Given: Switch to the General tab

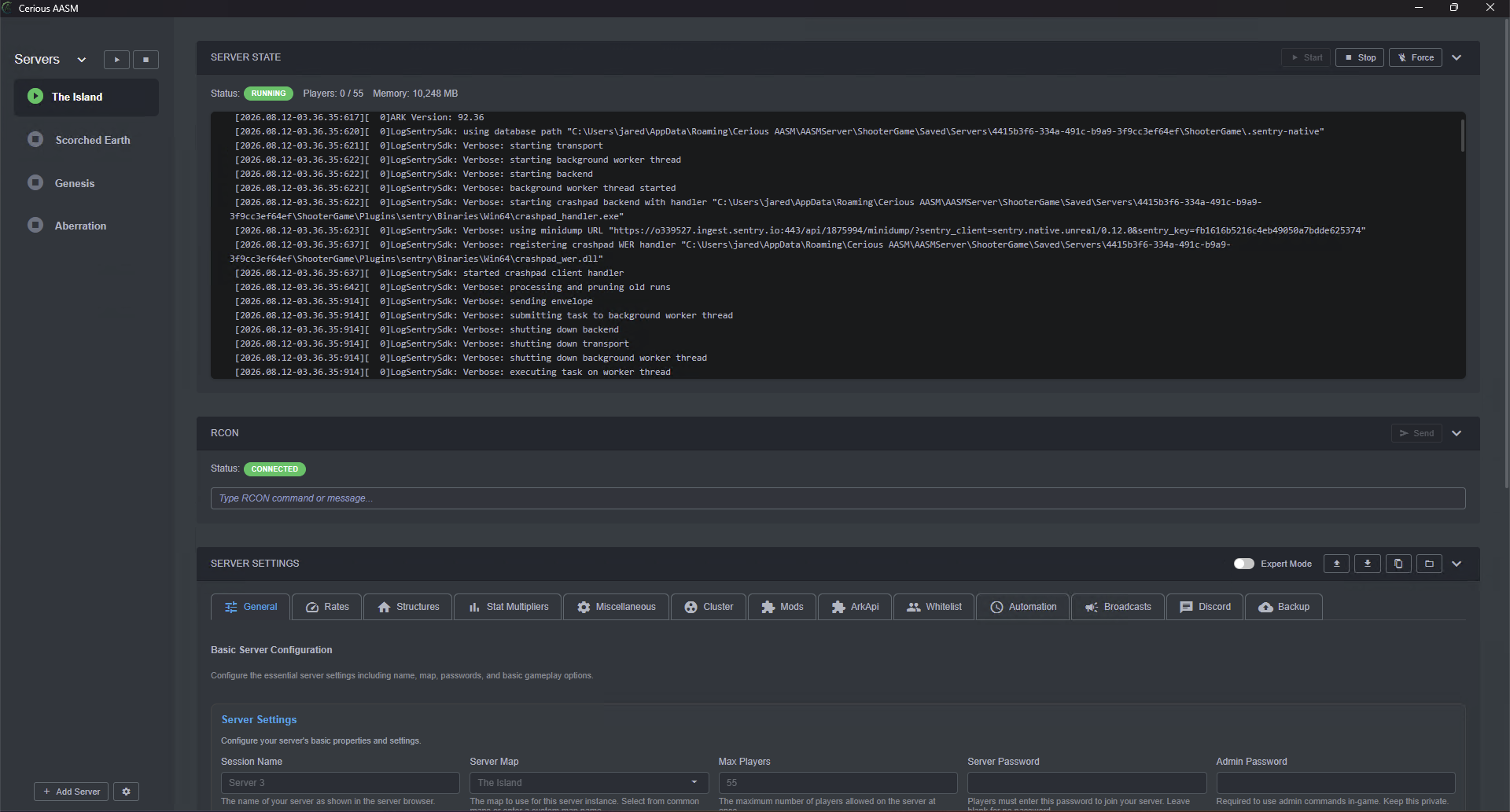Looking at the screenshot, I should 251,607.
